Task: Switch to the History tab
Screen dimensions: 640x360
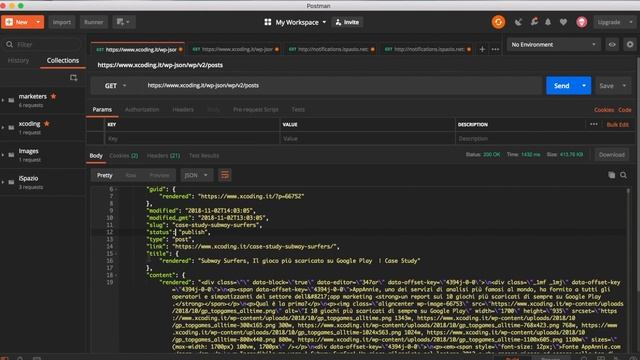Action: coord(18,60)
